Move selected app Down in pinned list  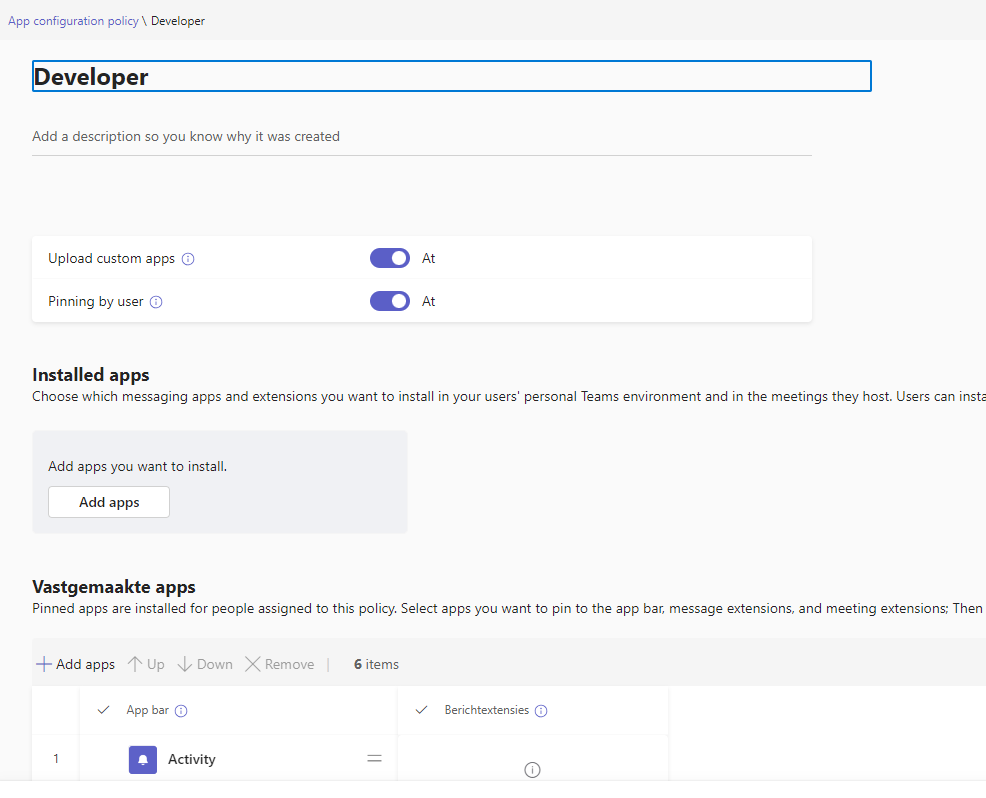205,664
